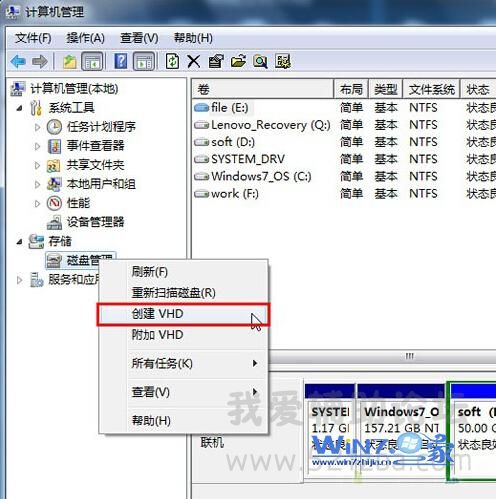Click the black X delete toolbar icon
The image size is (496, 499).
click(194, 62)
